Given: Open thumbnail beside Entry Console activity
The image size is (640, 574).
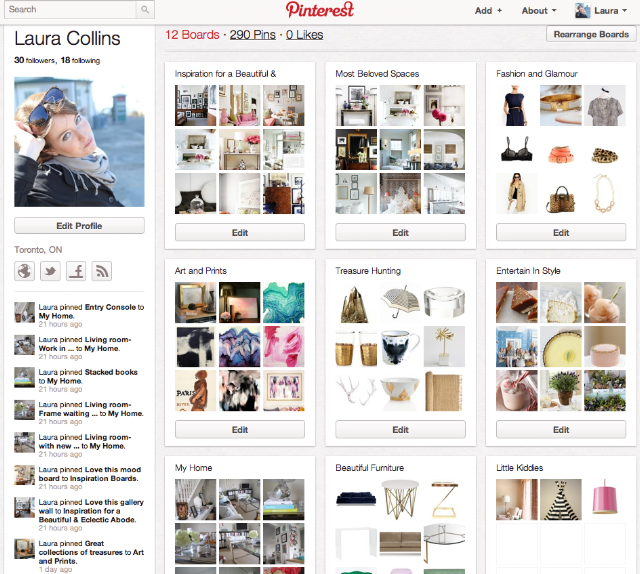Looking at the screenshot, I should (x=24, y=312).
